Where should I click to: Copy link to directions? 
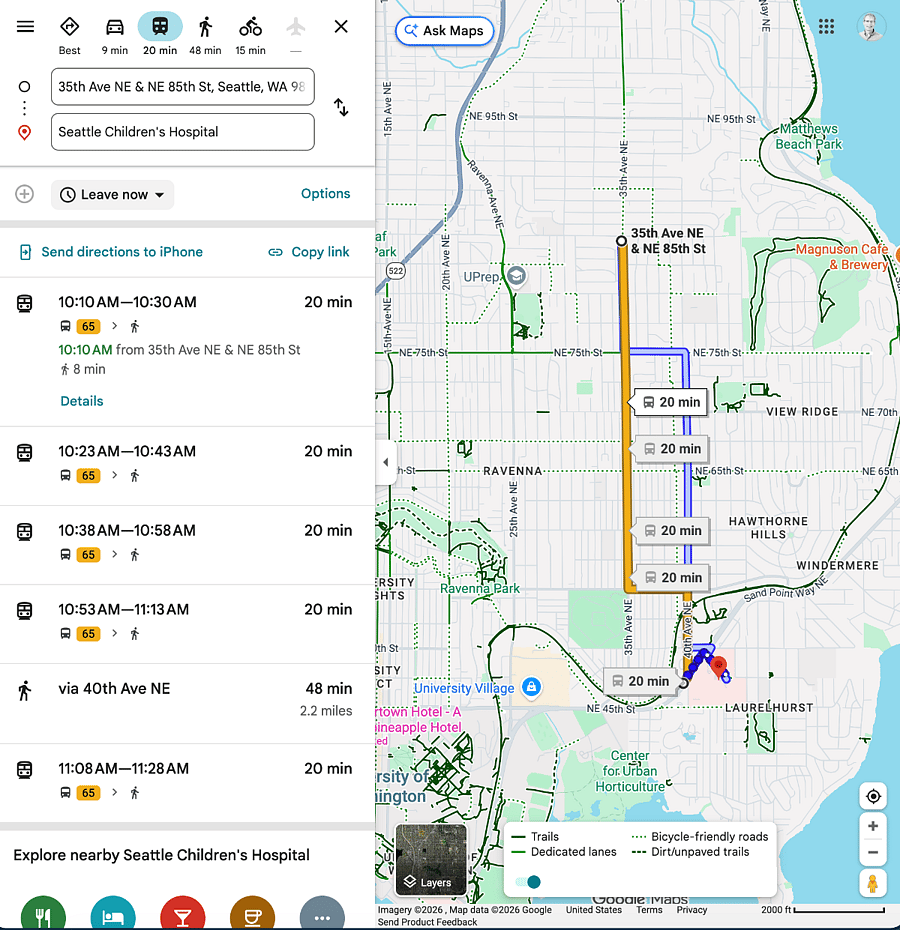(309, 252)
